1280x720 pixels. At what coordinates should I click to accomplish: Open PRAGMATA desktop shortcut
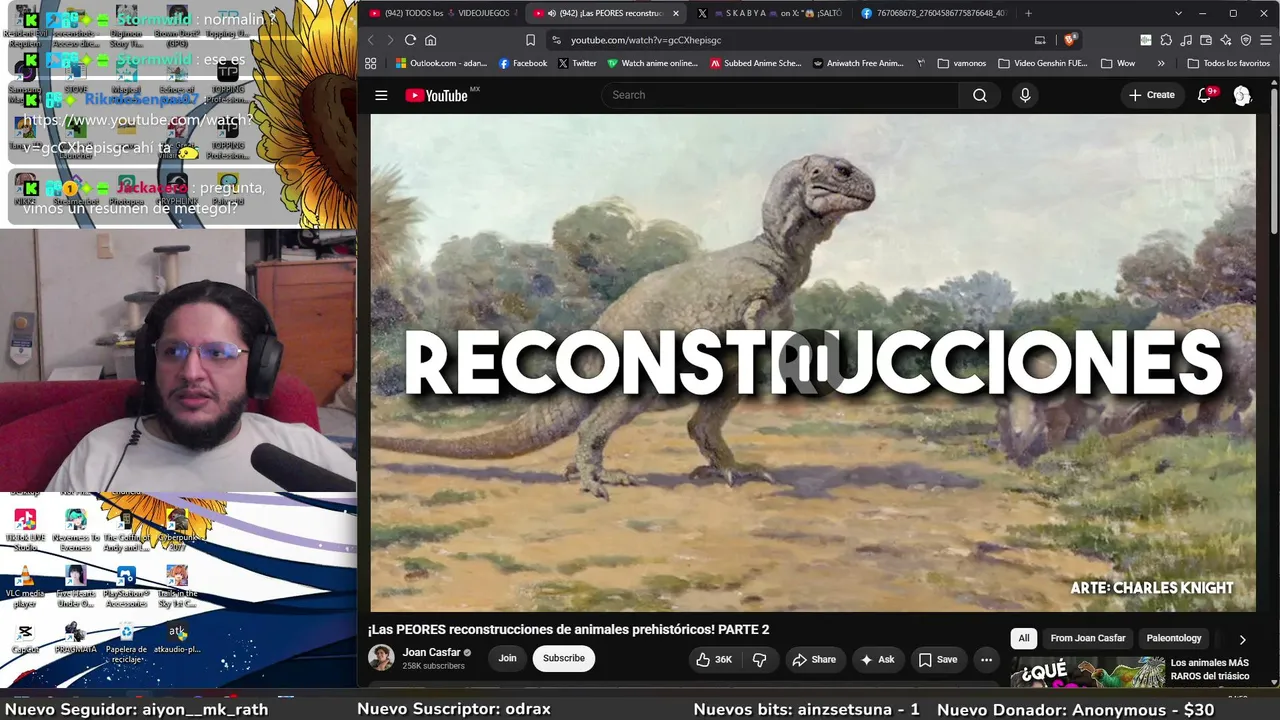(75, 638)
